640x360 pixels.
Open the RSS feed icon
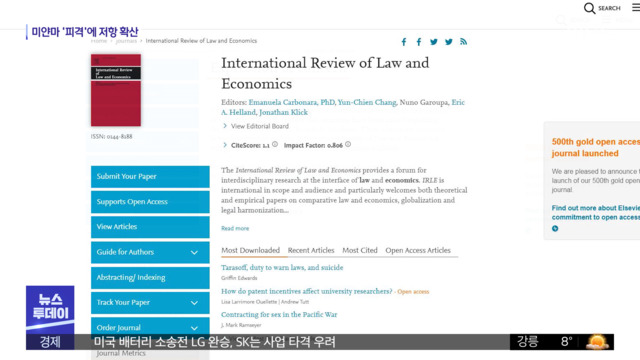tap(463, 41)
